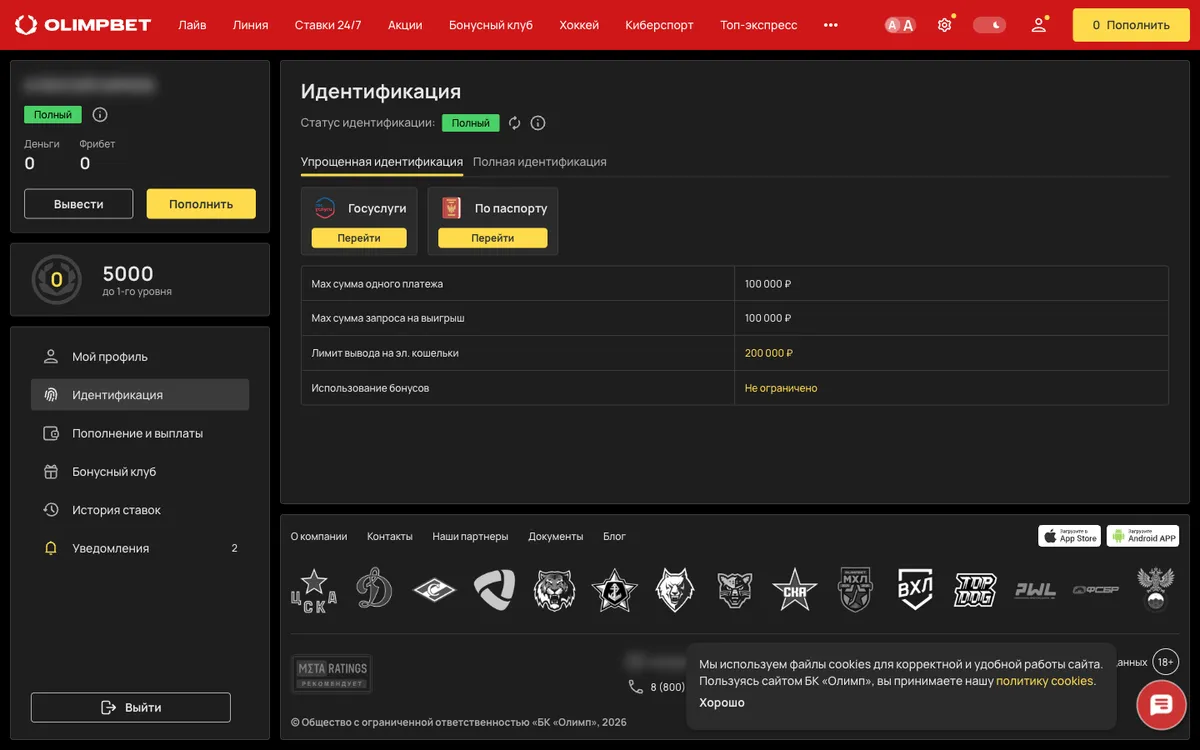Viewport: 1200px width, 750px height.
Task: Click the Динамо partner logo
Action: click(374, 590)
